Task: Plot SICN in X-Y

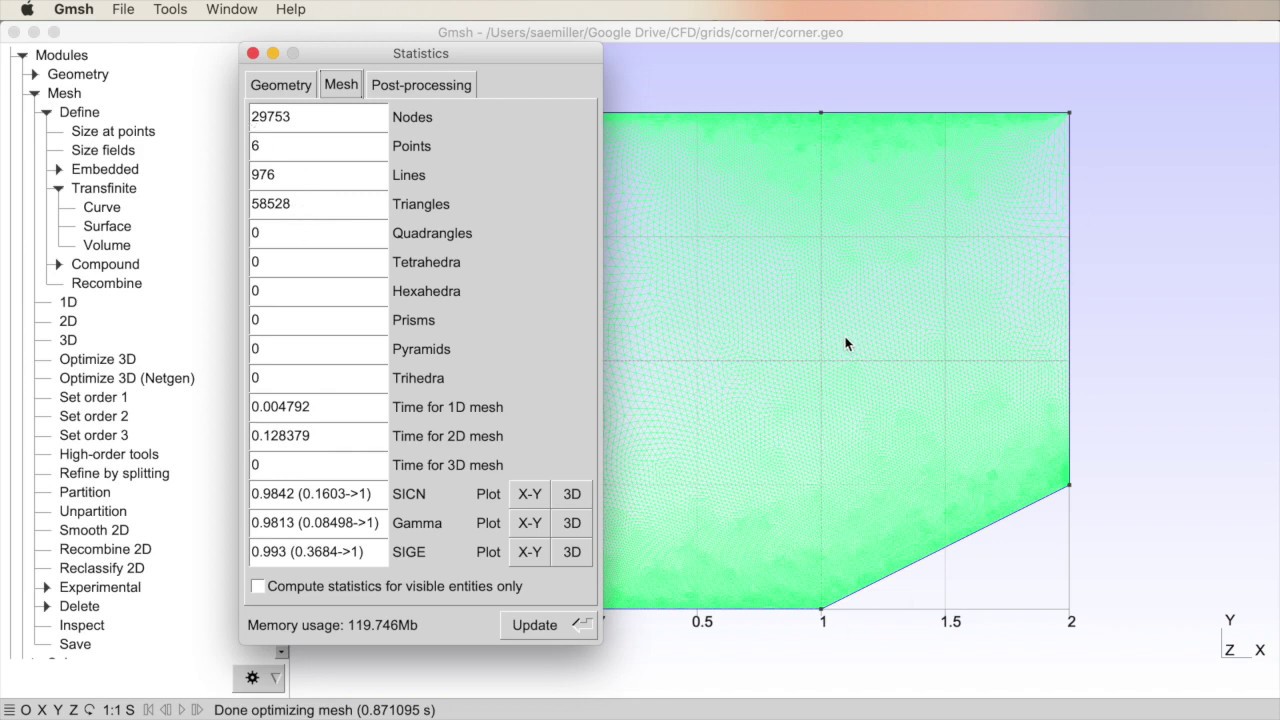Action: (530, 494)
